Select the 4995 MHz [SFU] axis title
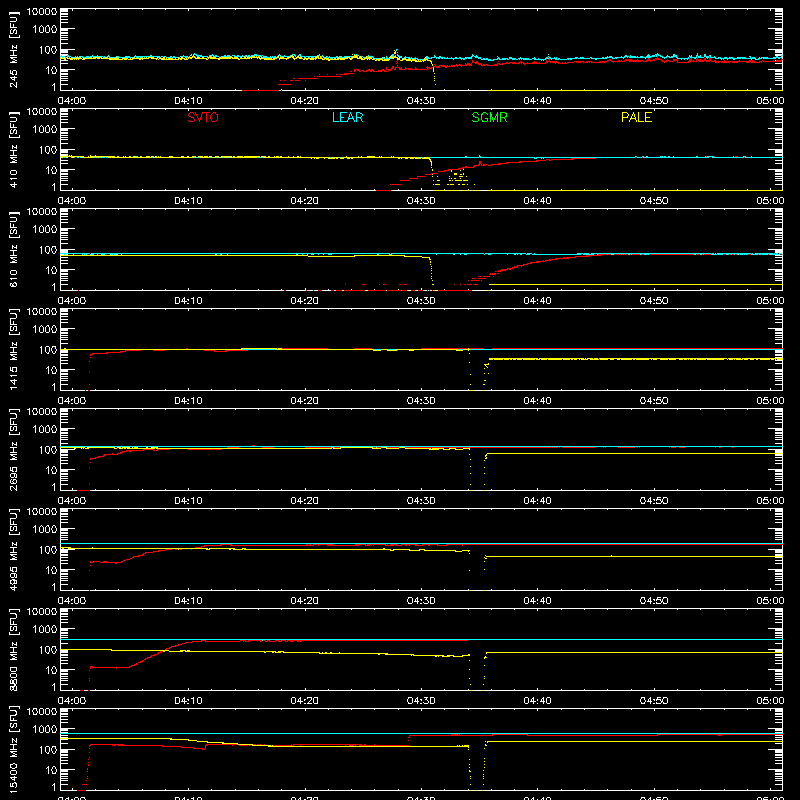Viewport: 800px width, 800px height. (x=13, y=549)
